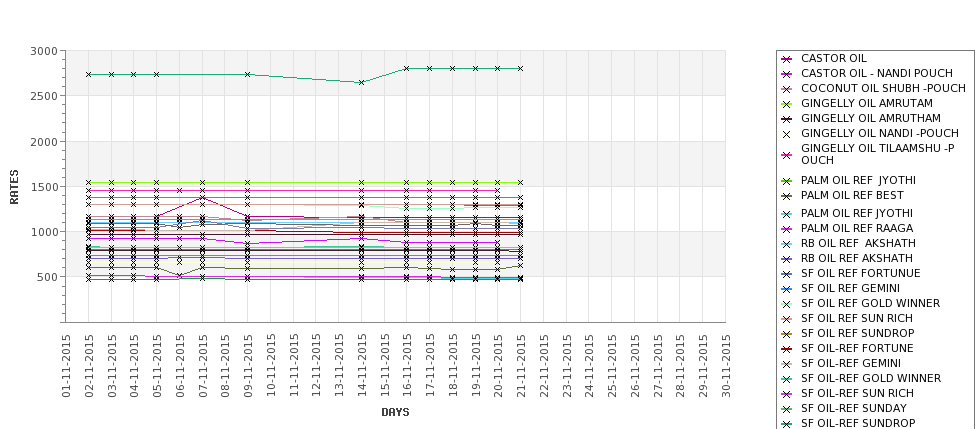The image size is (975, 429).
Task: Click the marker beside CASTOR OIL - NANDI POUCH
Action: coord(787,74)
